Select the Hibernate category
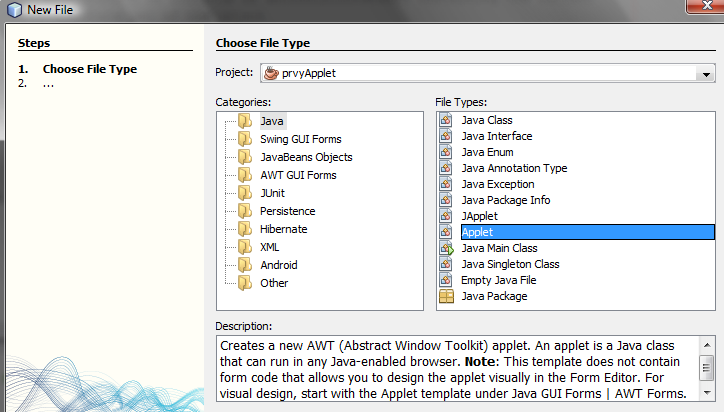 (x=284, y=229)
